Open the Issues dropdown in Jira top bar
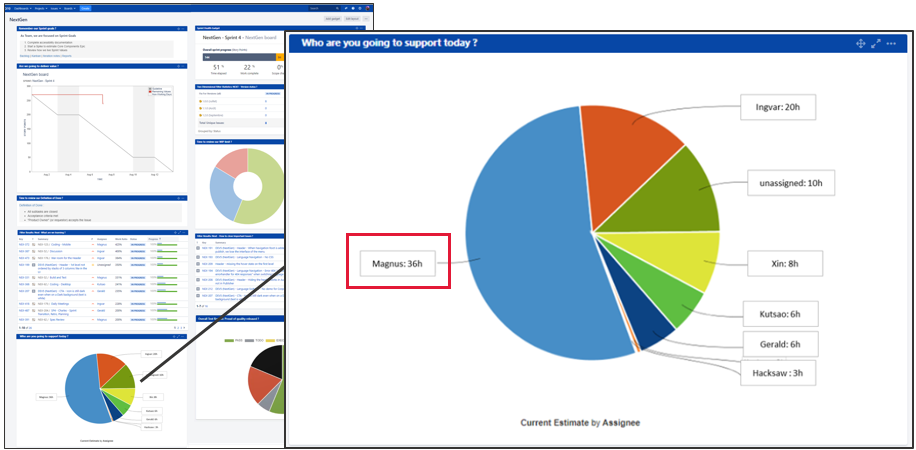Screen dimensions: 916x450 [x=55, y=8]
